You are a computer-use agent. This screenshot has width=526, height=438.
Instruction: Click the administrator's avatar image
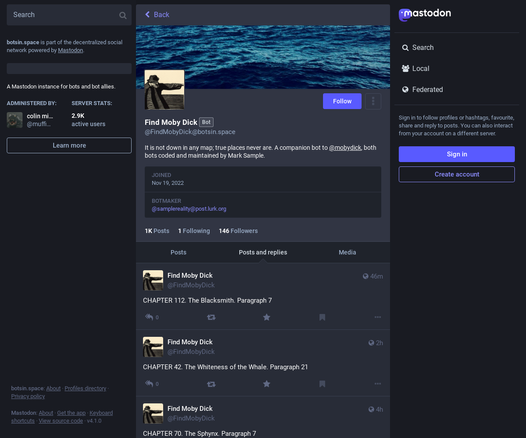pos(15,120)
